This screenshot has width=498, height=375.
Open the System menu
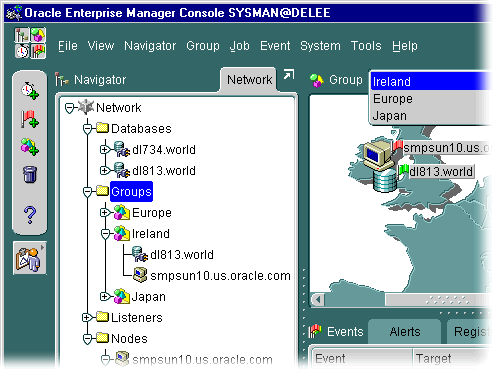coord(320,46)
